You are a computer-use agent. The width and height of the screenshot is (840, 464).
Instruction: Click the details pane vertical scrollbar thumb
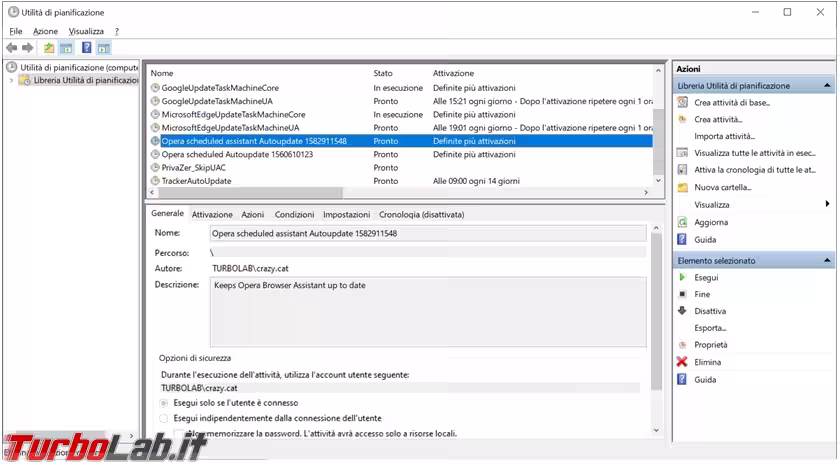[656, 311]
